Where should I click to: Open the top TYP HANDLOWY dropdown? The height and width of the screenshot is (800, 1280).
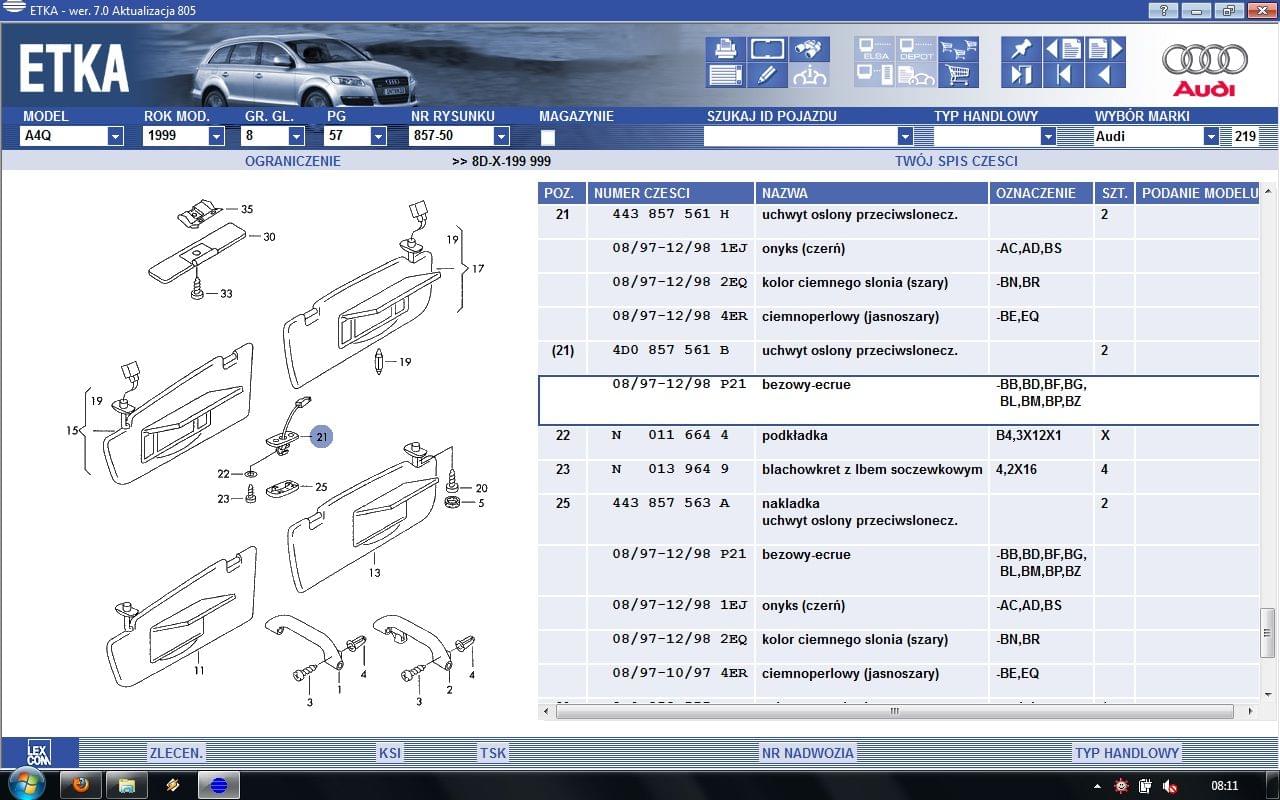tap(1048, 136)
